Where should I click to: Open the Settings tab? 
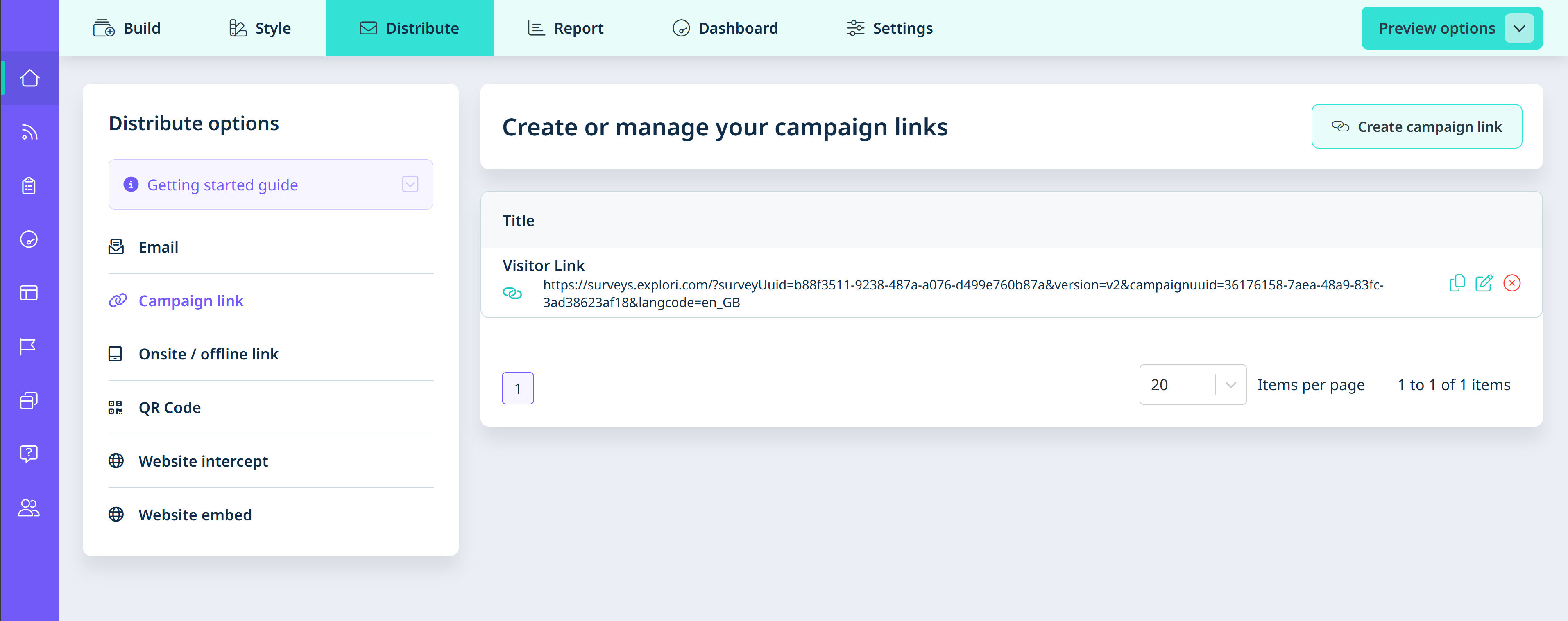(x=889, y=29)
